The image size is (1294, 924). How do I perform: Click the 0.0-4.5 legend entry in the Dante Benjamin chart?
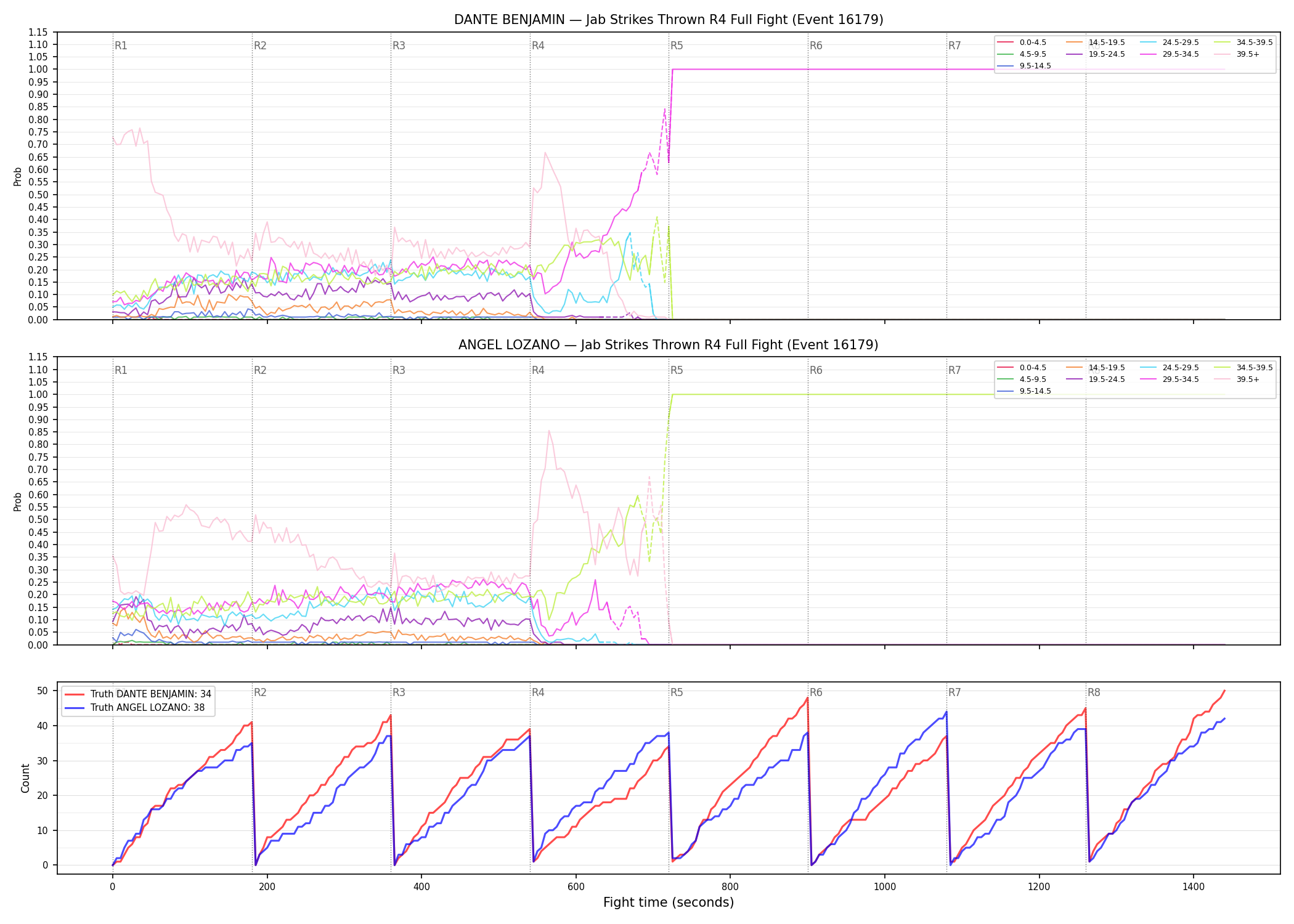(x=1022, y=43)
